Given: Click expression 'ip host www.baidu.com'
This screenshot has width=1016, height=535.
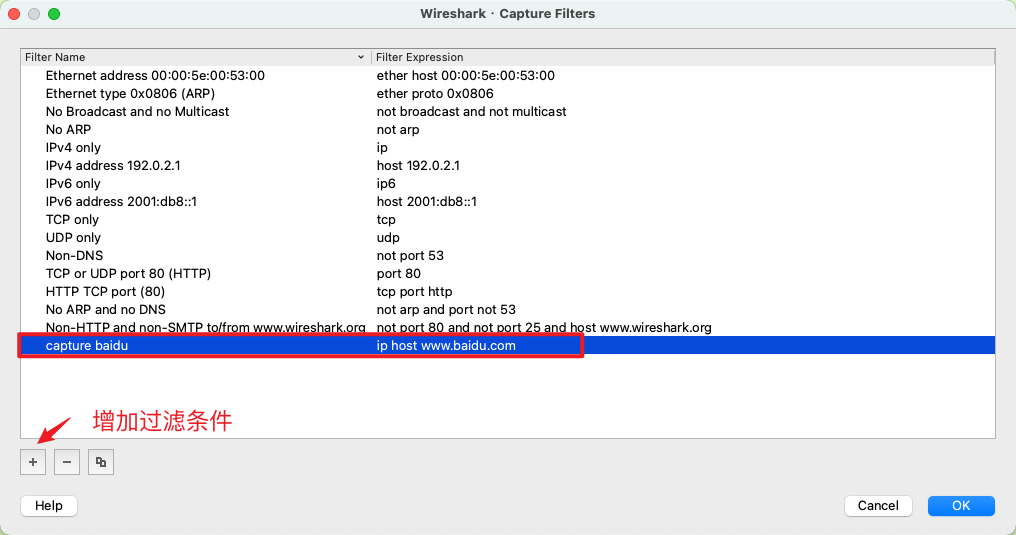Looking at the screenshot, I should (446, 346).
